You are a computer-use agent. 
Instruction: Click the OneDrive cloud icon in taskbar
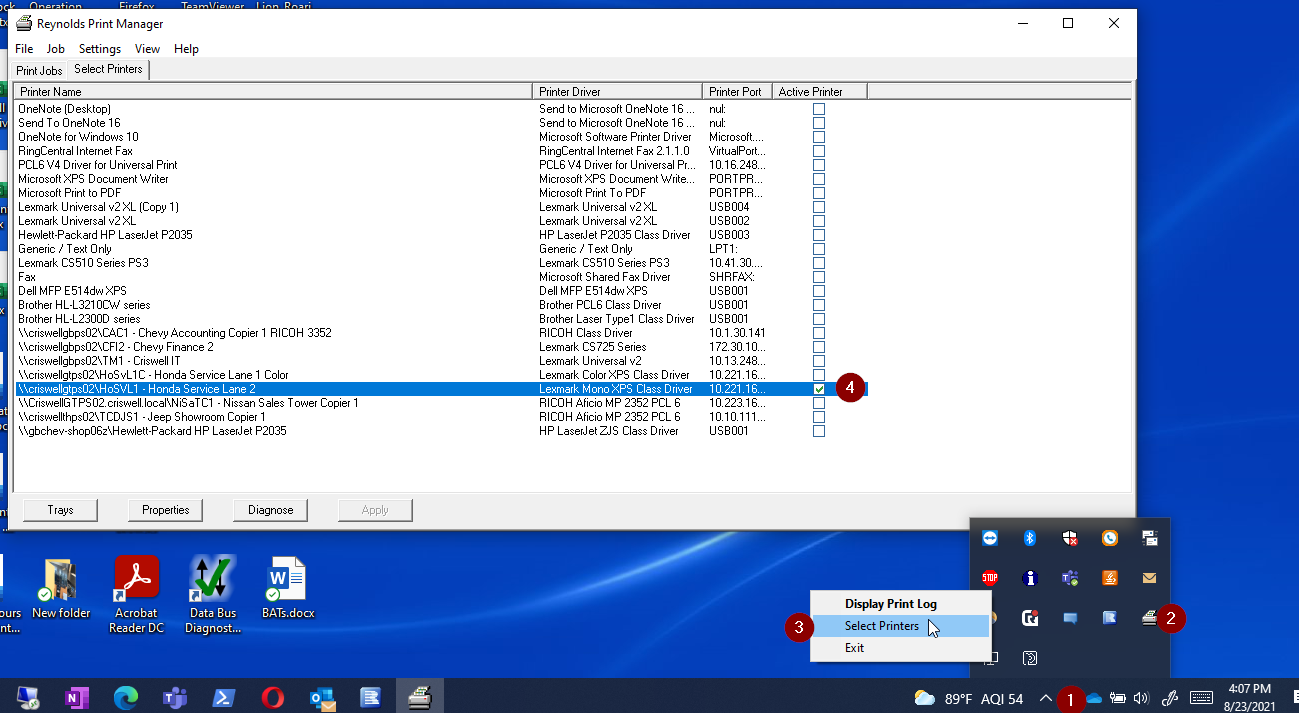point(1094,698)
